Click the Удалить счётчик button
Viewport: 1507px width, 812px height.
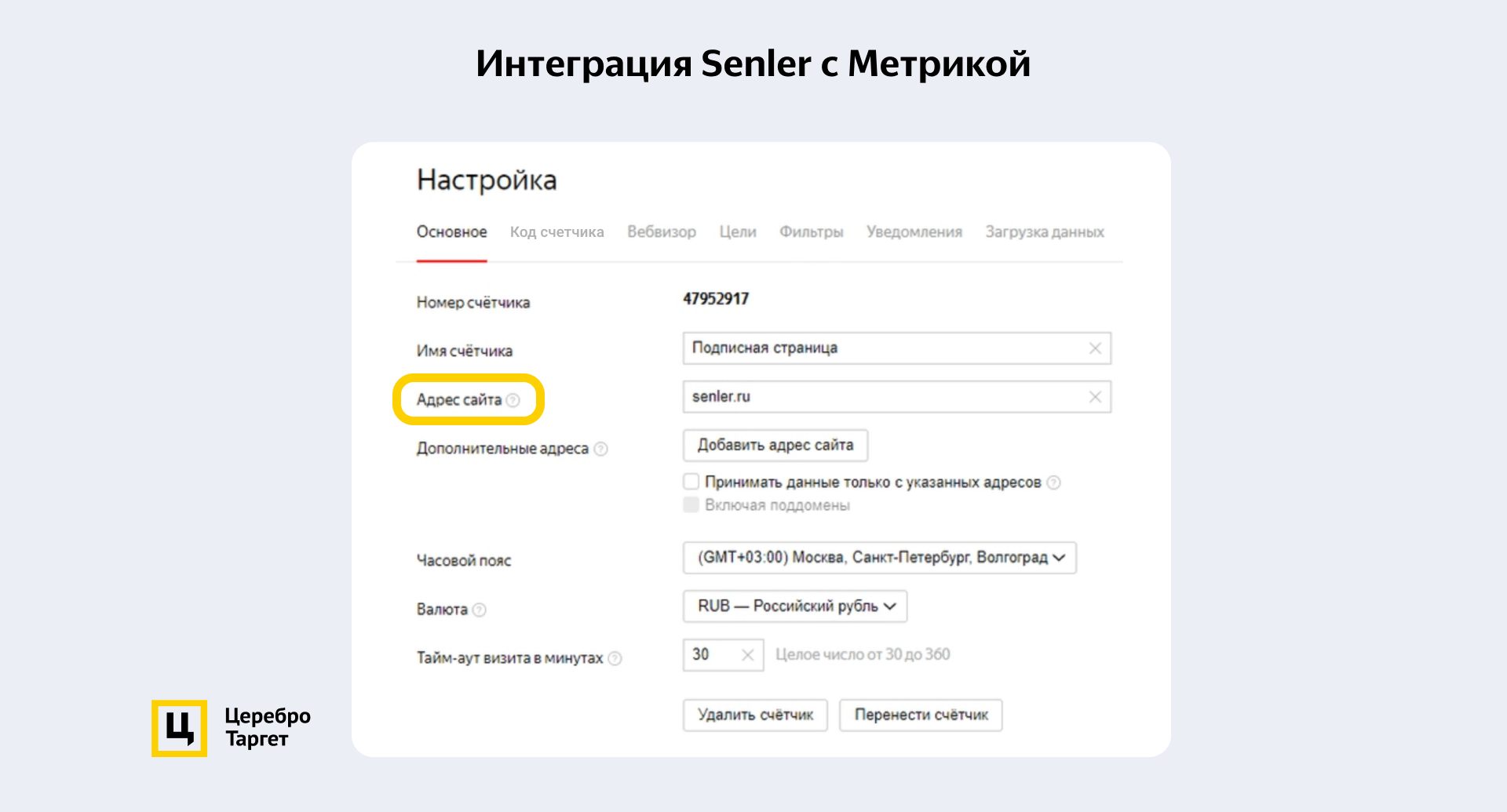click(x=755, y=716)
